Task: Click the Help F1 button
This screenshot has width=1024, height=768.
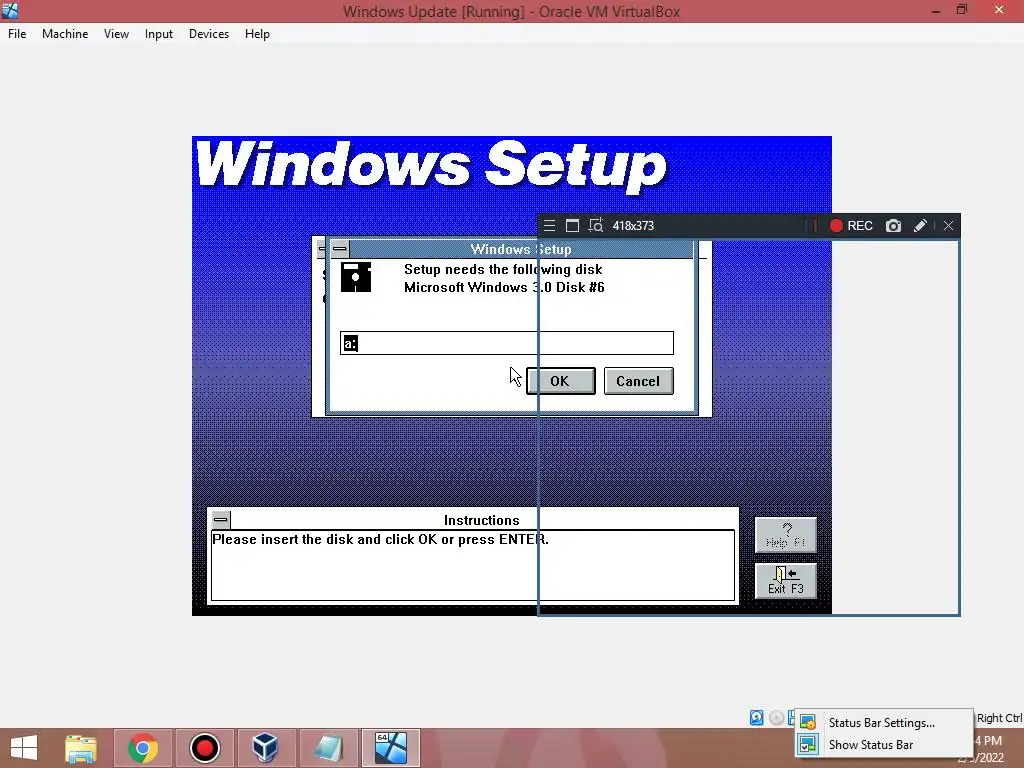Action: pyautogui.click(x=786, y=535)
